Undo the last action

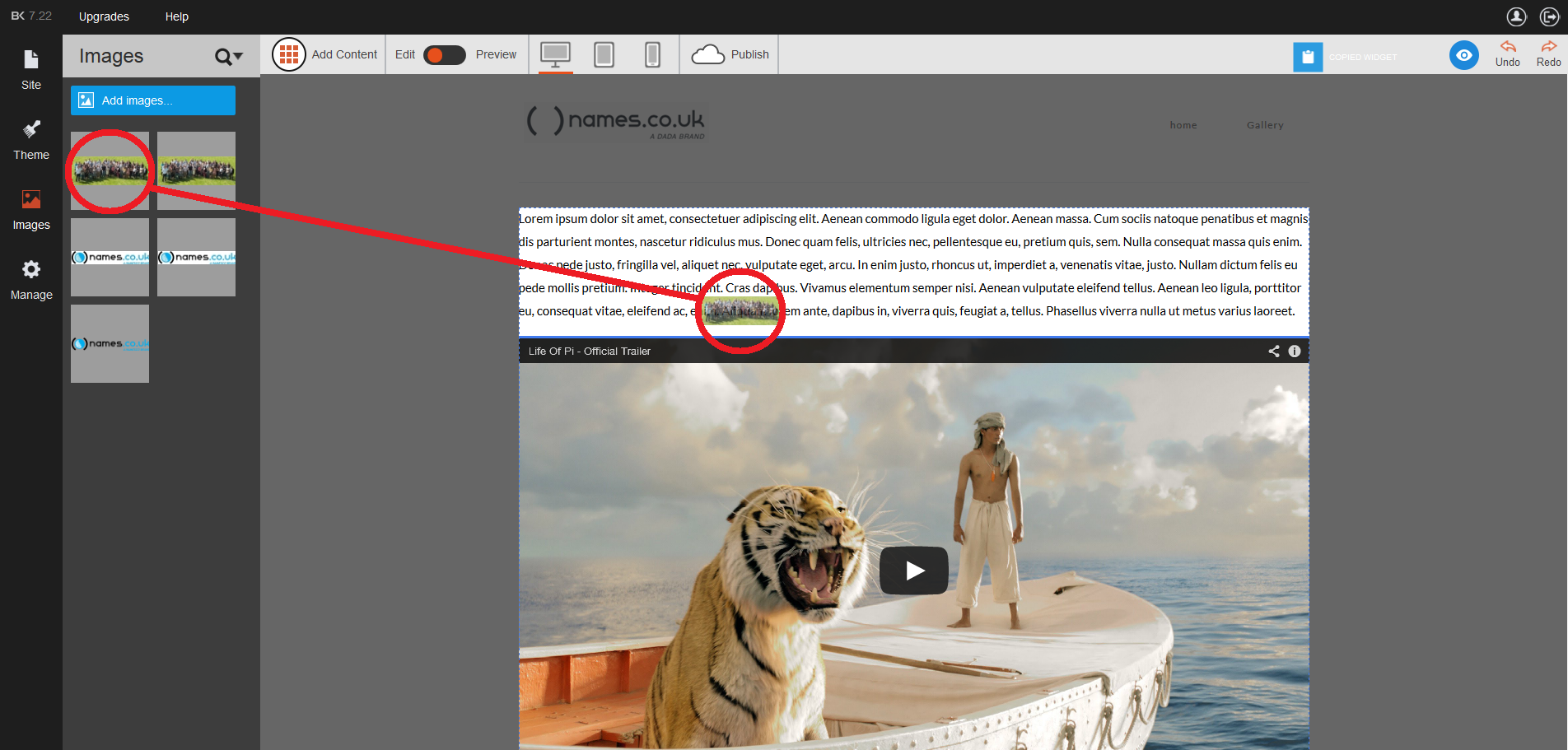click(x=1508, y=54)
